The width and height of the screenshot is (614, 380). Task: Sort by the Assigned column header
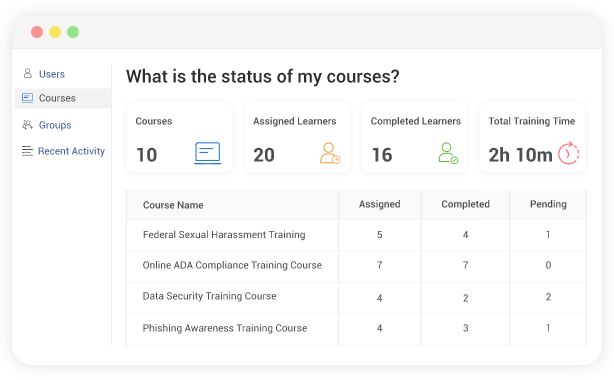(379, 204)
